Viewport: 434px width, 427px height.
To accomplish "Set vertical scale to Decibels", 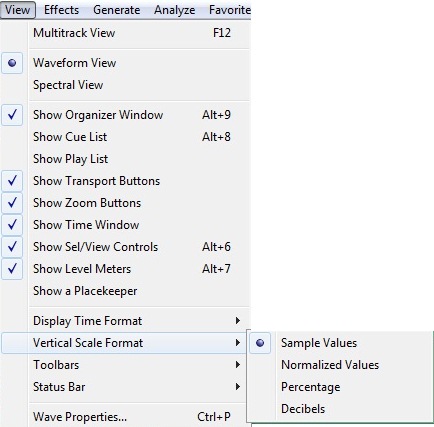I will pyautogui.click(x=341, y=409).
